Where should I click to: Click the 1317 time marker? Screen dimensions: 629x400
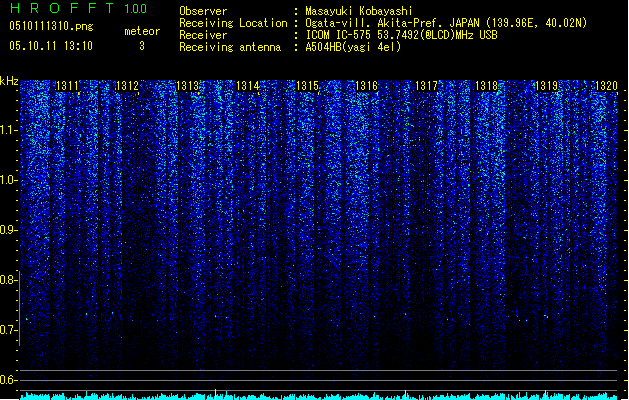426,86
